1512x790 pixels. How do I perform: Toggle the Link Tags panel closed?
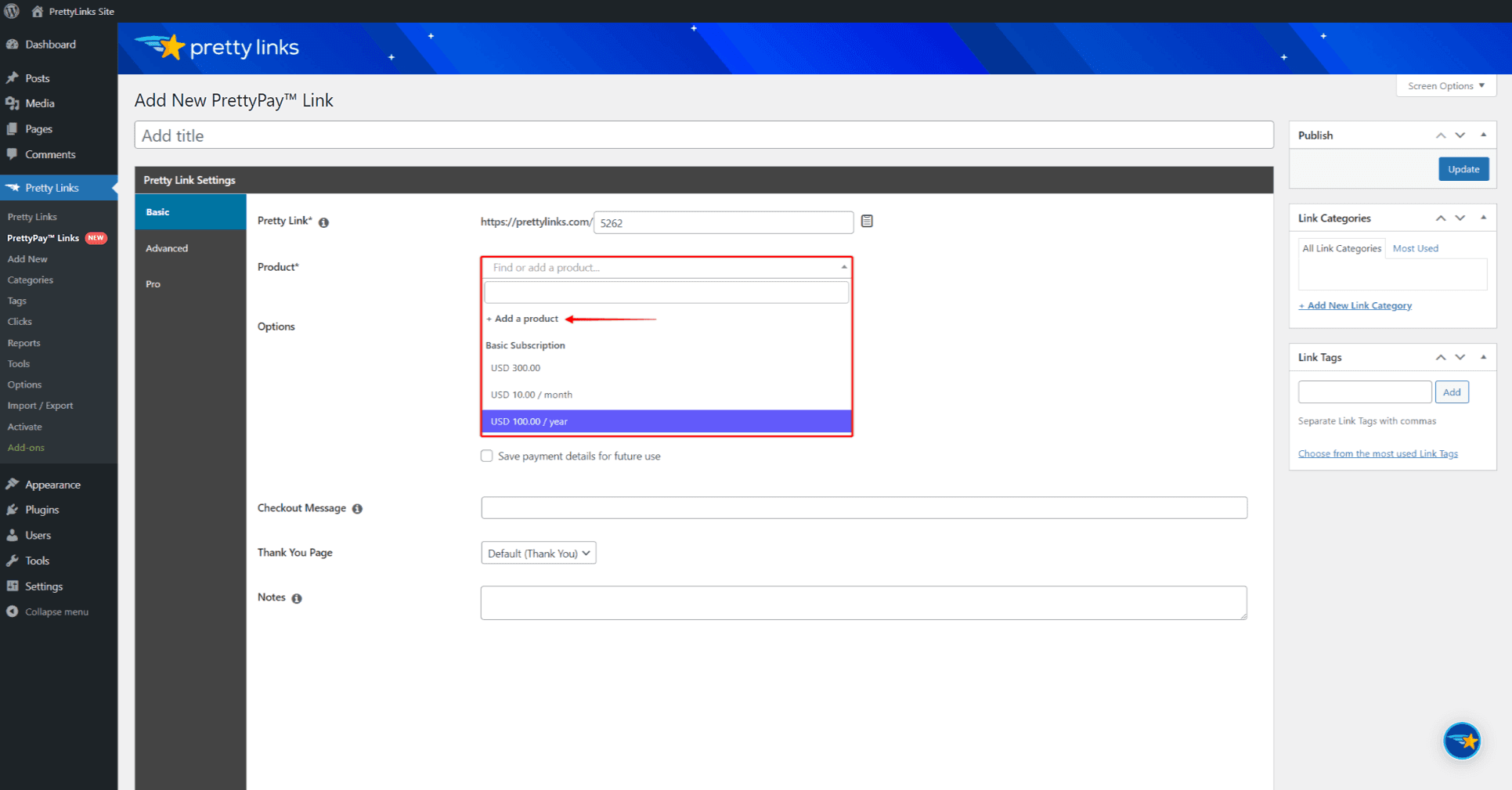pos(1483,357)
